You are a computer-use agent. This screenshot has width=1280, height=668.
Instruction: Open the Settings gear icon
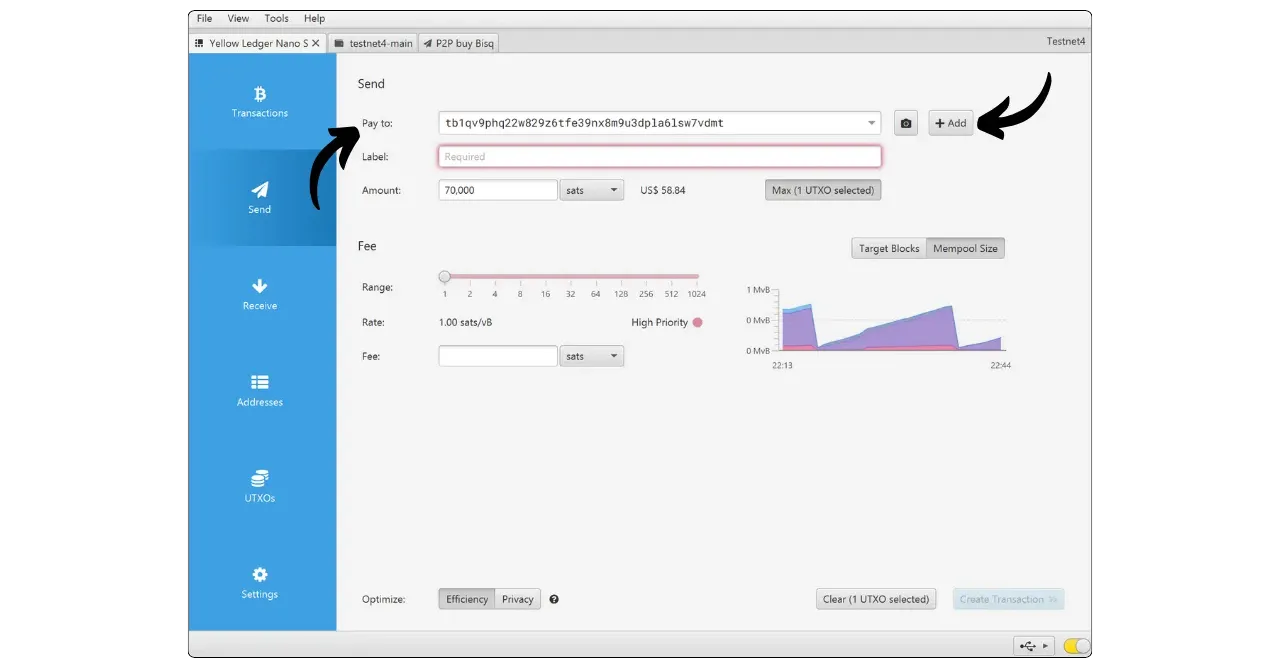260,575
